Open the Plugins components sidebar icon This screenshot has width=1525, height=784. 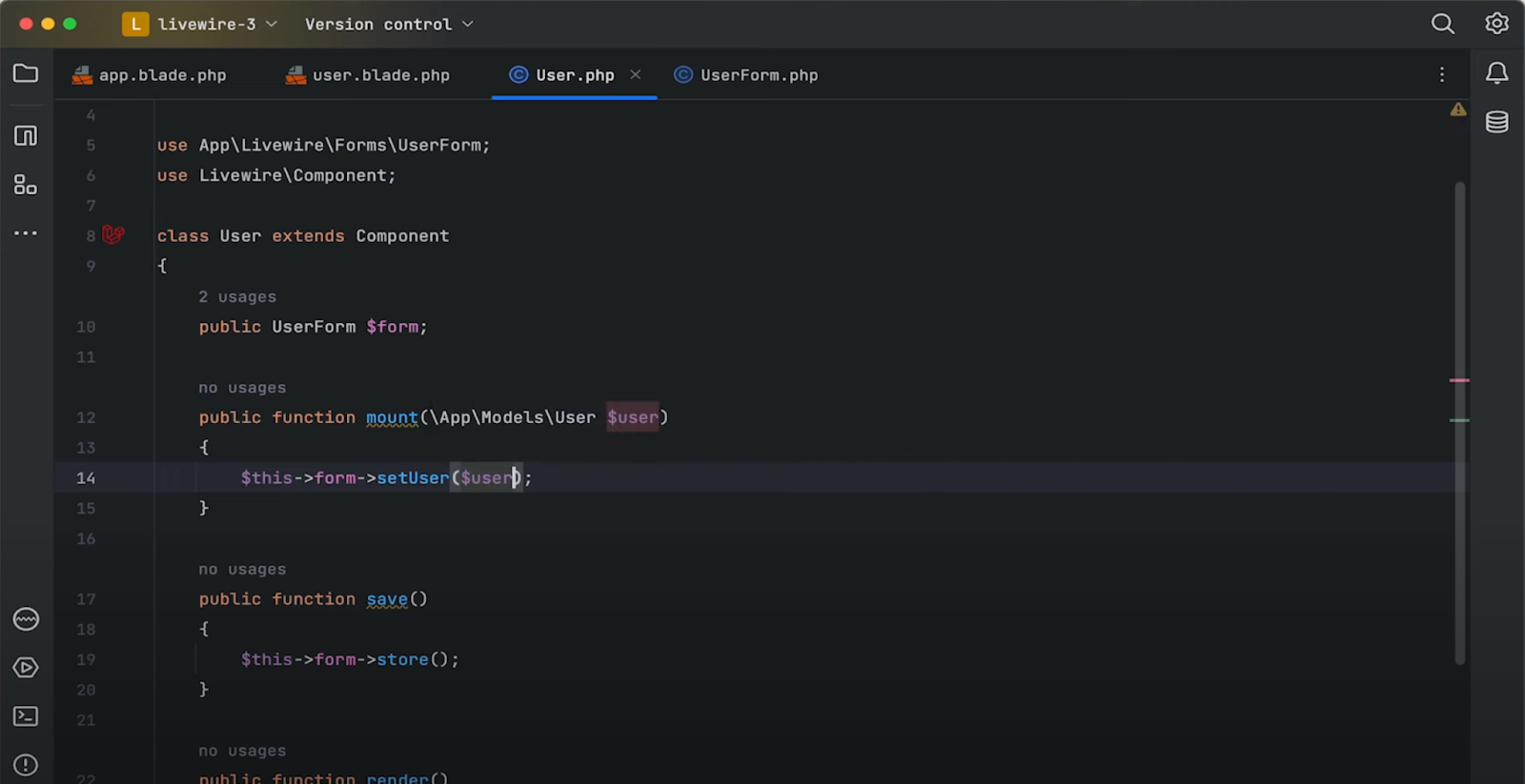pos(26,185)
